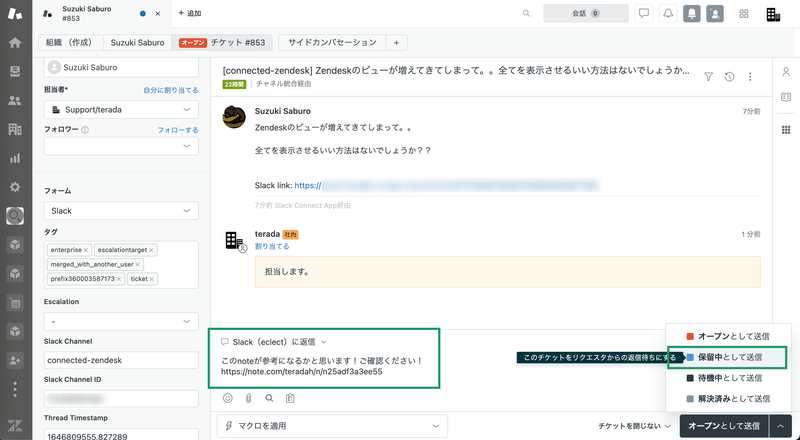Screen dimensions: 800x440
Task: Click the clipboard icon in composer toolbar
Action: pyautogui.click(x=290, y=398)
